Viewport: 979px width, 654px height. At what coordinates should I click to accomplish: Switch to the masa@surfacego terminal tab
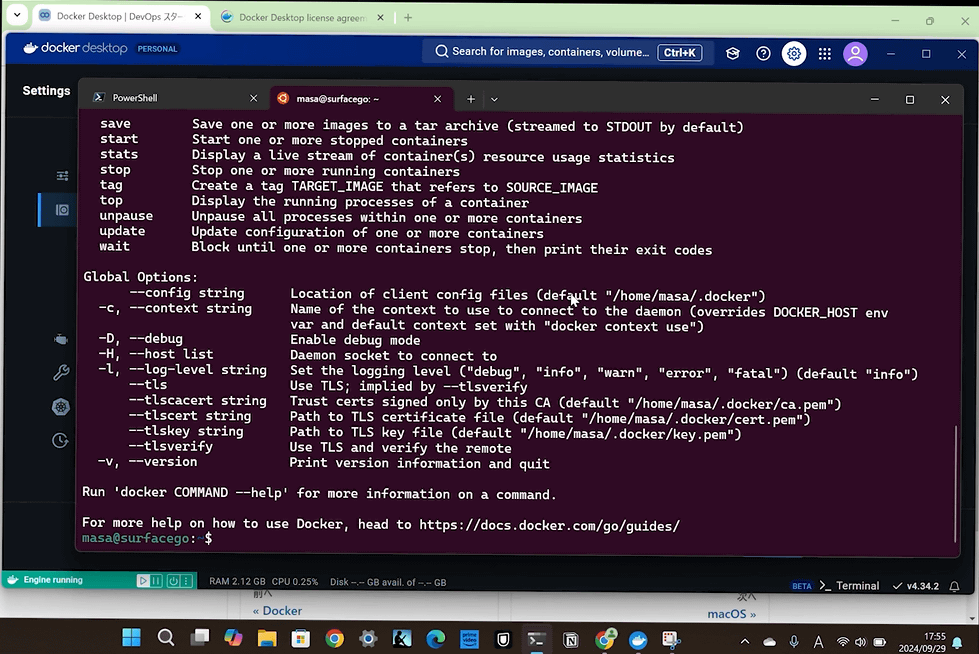361,99
